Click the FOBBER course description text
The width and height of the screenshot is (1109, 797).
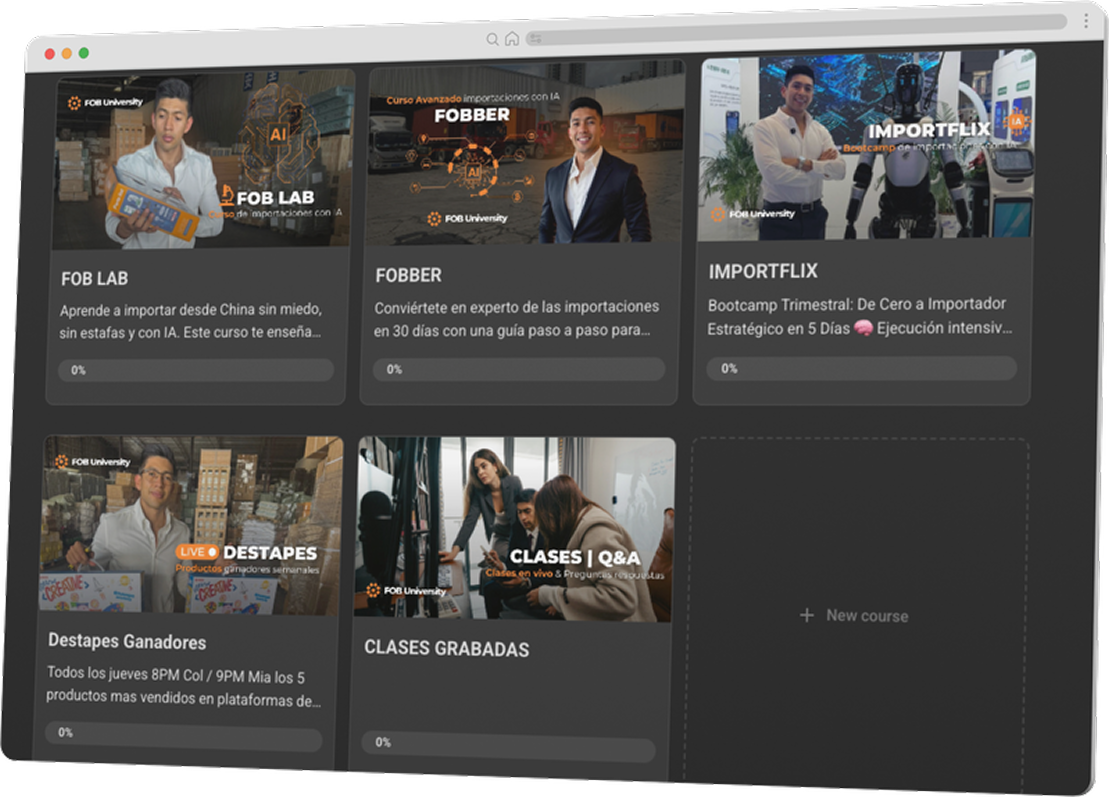pyautogui.click(x=517, y=318)
